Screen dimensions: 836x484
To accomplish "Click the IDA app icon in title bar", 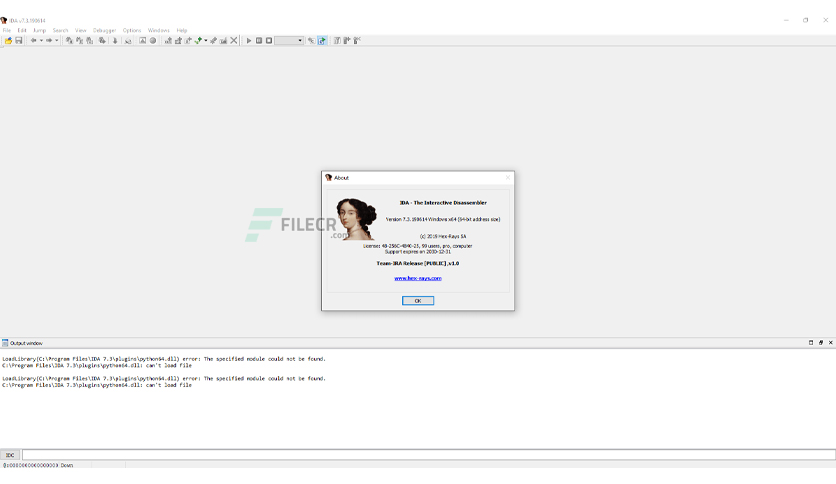I will click(x=4, y=20).
